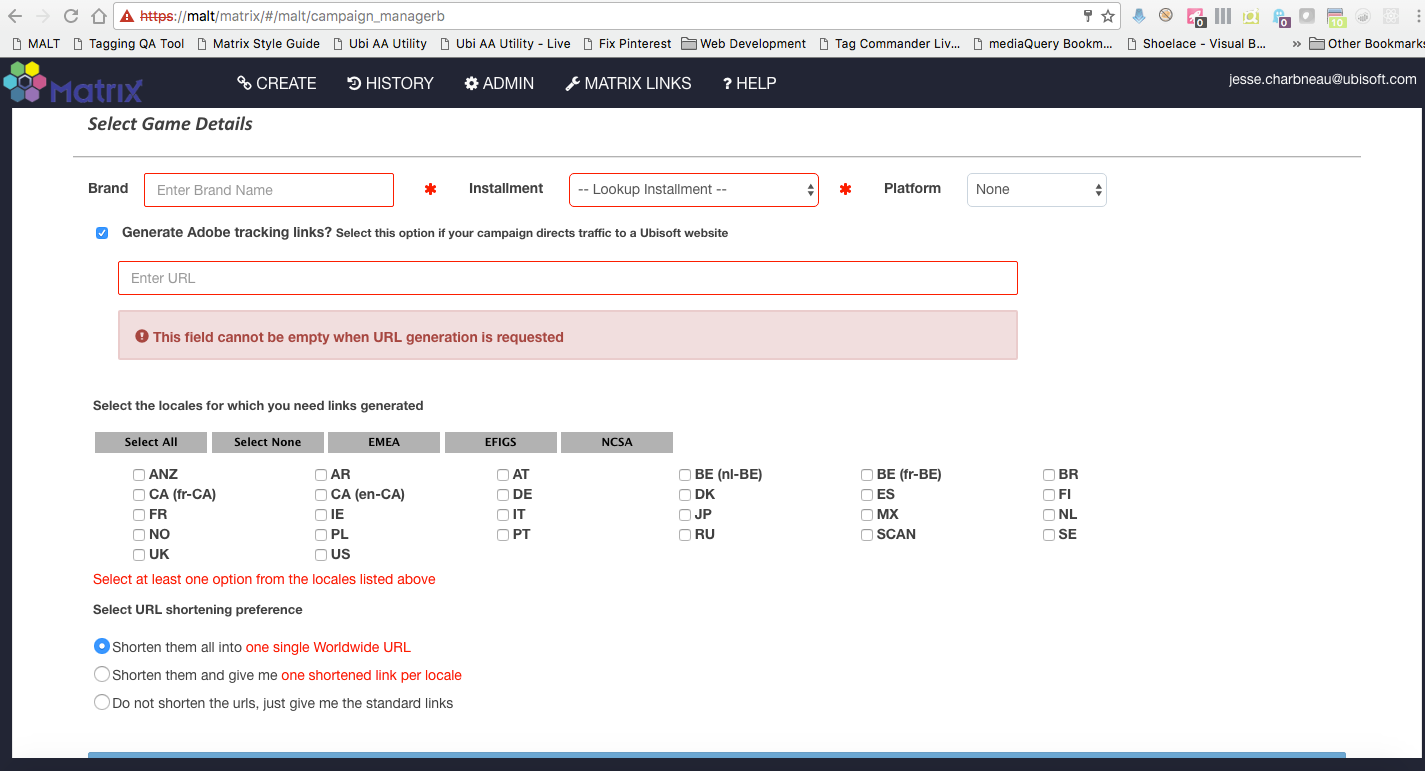
Task: Reload the page with the refresh icon
Action: click(71, 16)
